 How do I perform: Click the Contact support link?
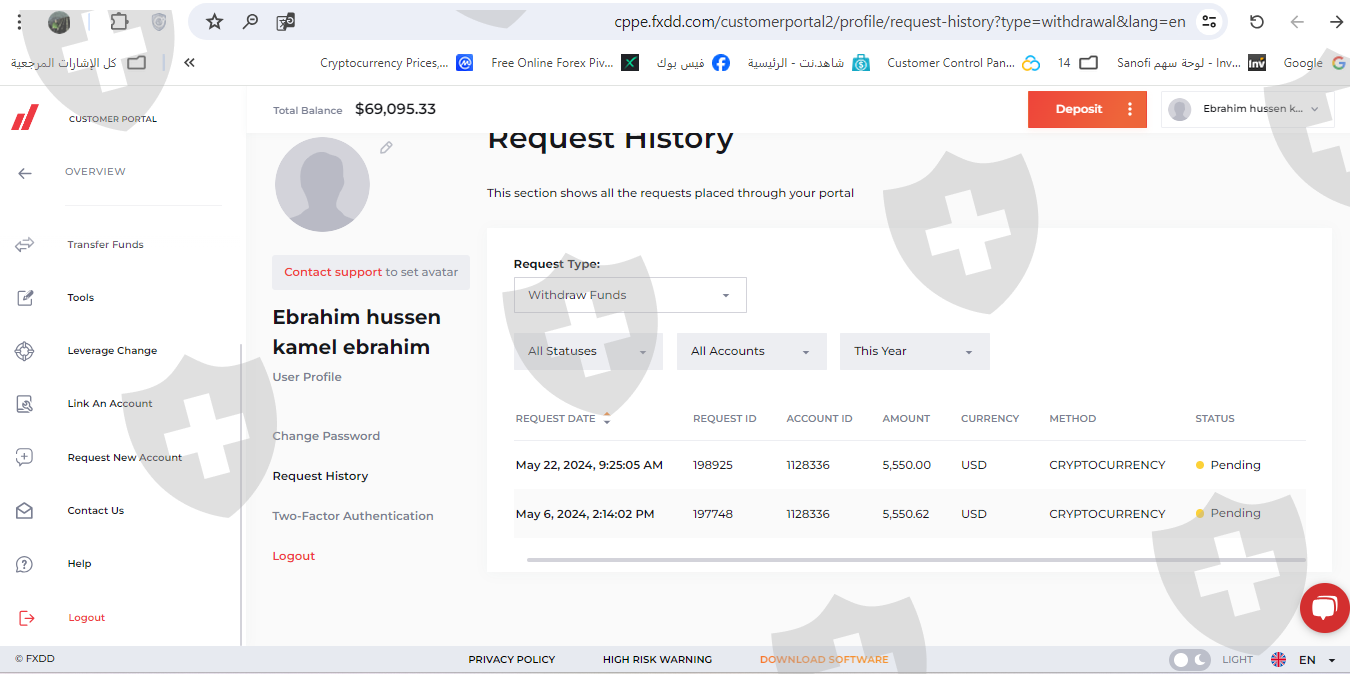coord(333,272)
